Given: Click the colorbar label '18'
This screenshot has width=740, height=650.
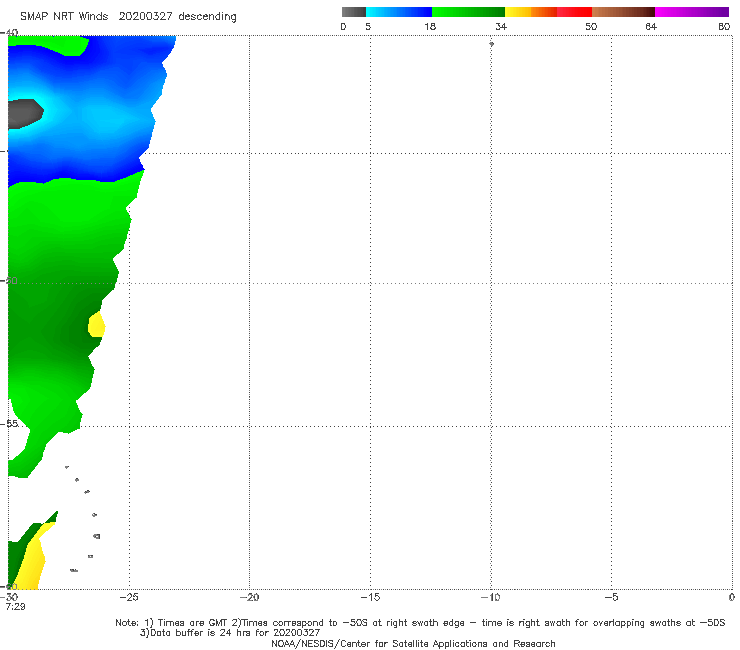Looking at the screenshot, I should click(430, 27).
